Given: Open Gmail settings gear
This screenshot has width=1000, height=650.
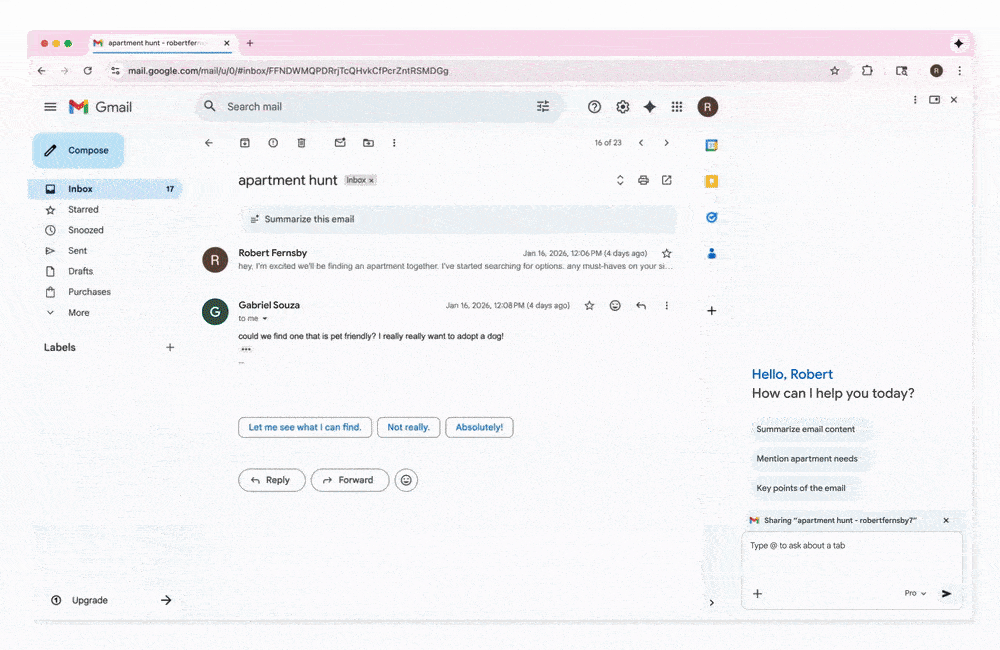Looking at the screenshot, I should (622, 106).
